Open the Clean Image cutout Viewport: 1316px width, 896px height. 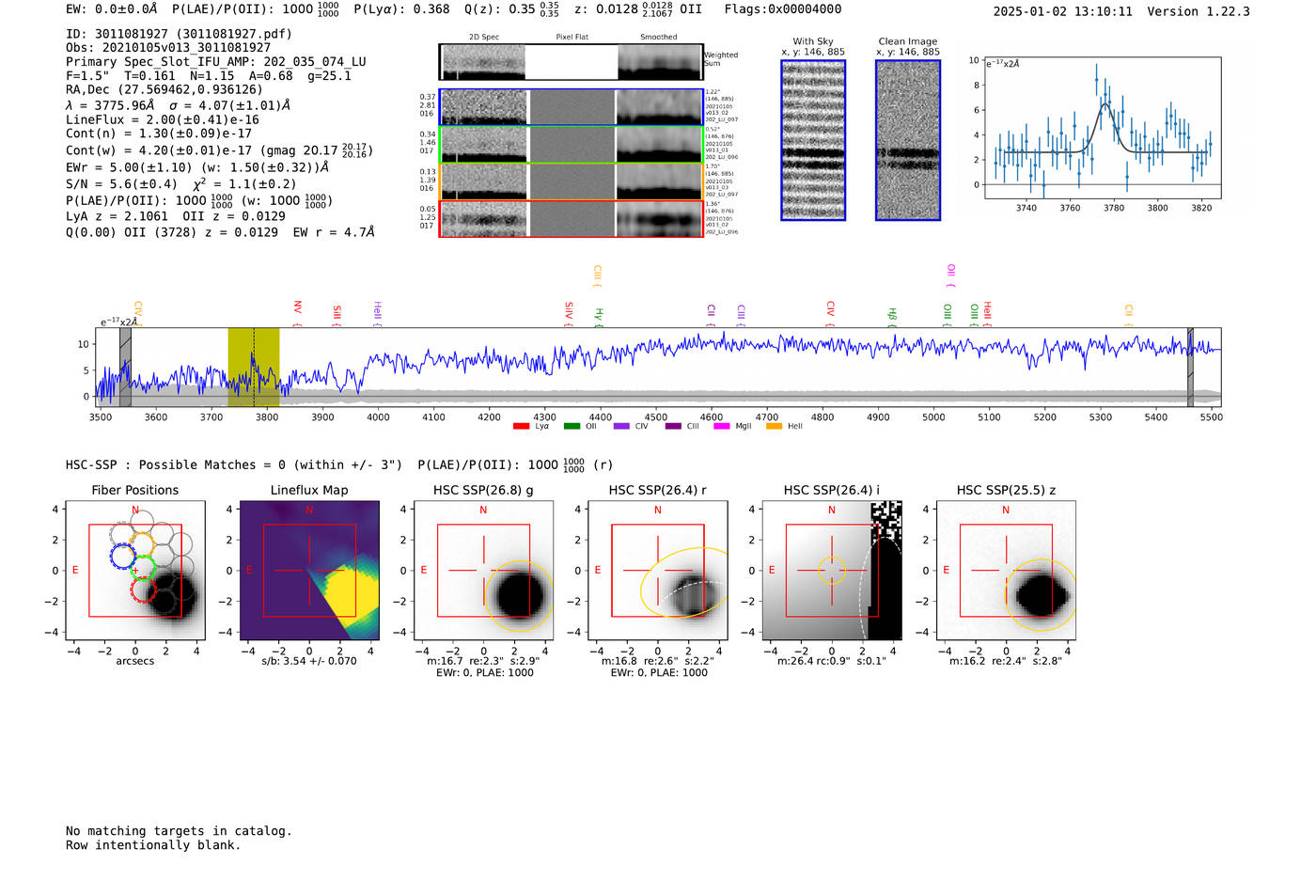[x=908, y=140]
